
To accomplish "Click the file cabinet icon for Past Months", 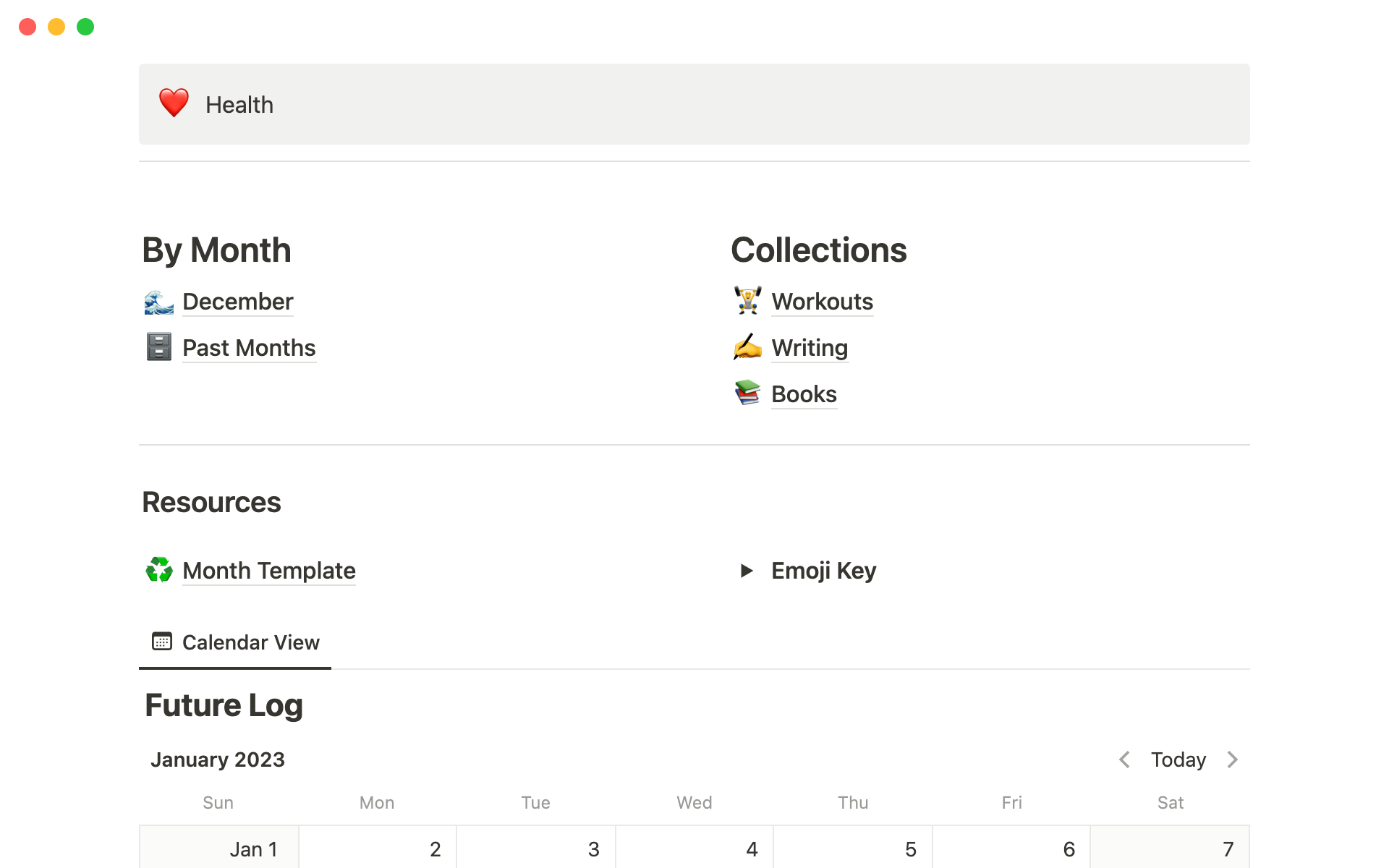I will [x=158, y=347].
